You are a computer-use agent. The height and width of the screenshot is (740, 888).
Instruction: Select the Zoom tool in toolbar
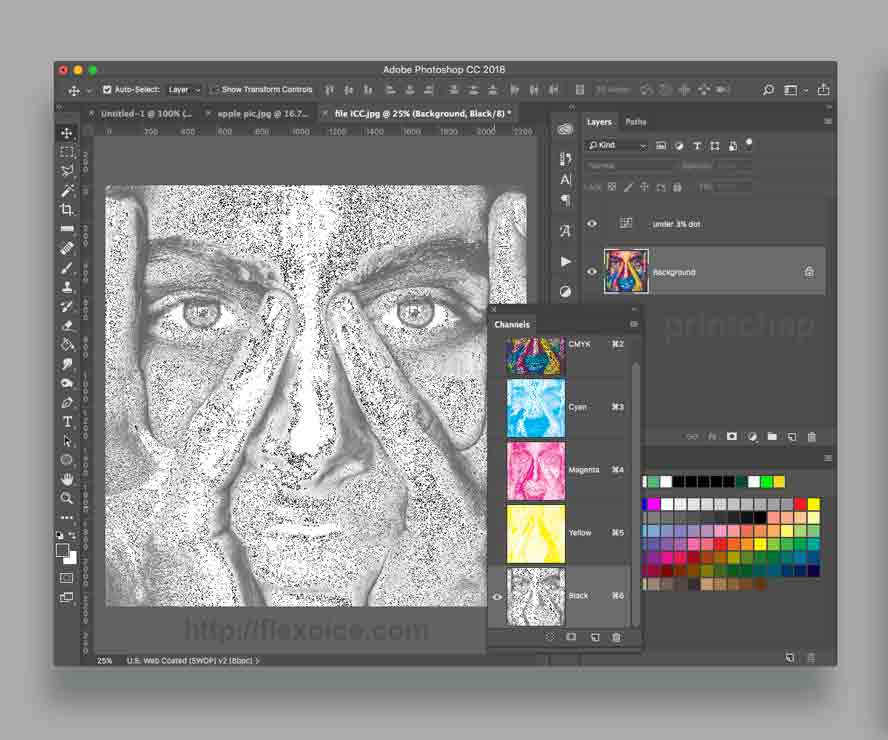click(x=67, y=498)
